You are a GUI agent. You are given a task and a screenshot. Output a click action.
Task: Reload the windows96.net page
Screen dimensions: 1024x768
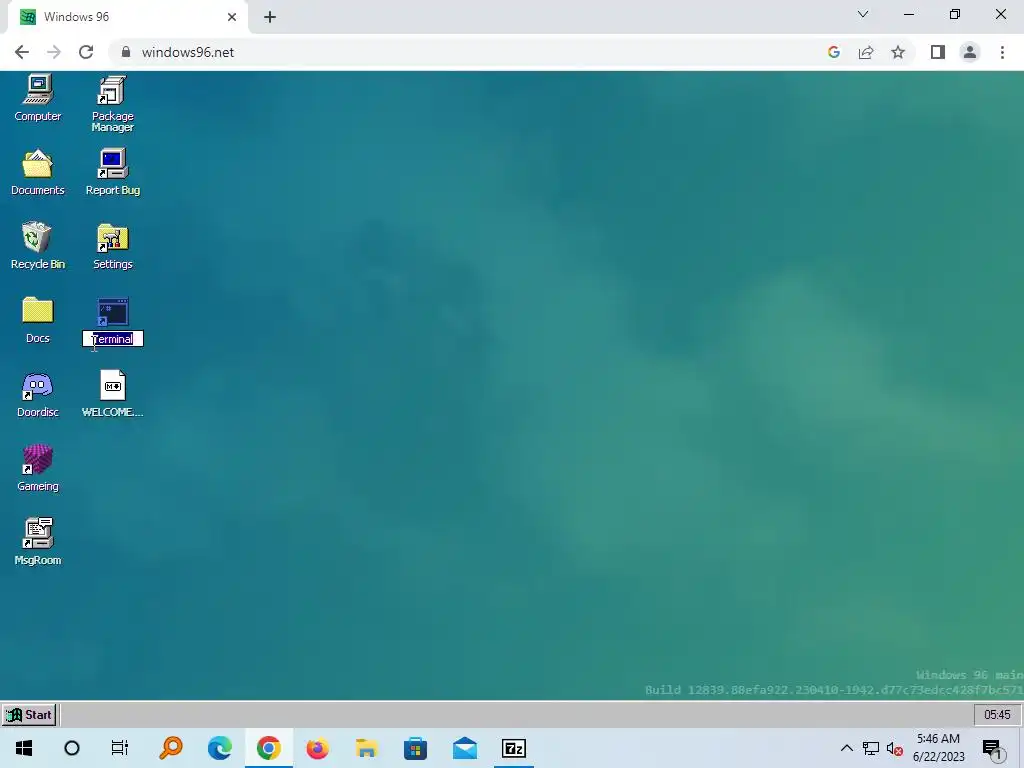[86, 52]
